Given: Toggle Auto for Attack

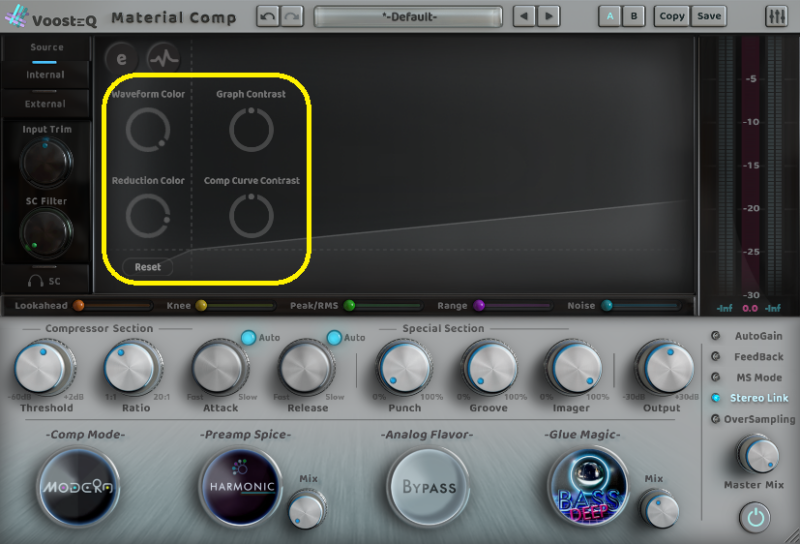Looking at the screenshot, I should pyautogui.click(x=248, y=338).
